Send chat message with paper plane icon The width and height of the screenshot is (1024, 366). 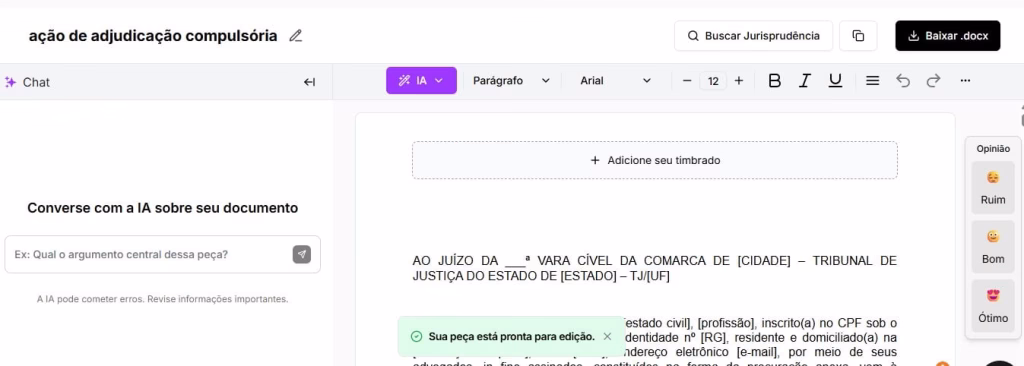302,254
